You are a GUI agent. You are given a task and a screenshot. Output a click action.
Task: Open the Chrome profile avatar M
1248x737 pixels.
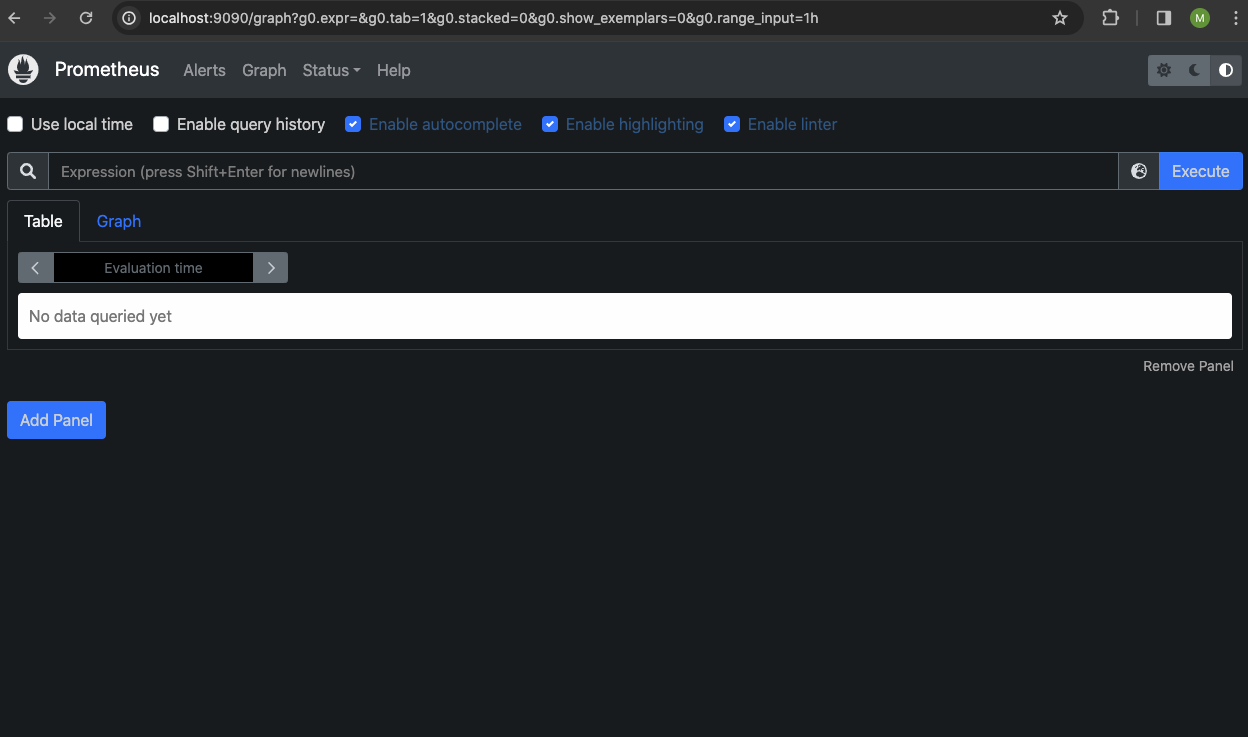coord(1200,18)
